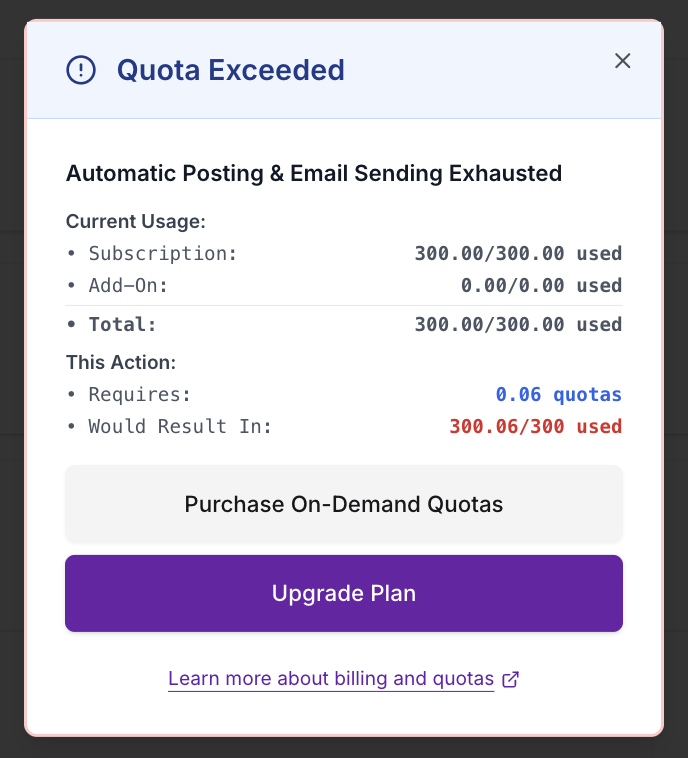Image resolution: width=688 pixels, height=758 pixels.
Task: Click the red 300.06/300 used value
Action: 535,427
